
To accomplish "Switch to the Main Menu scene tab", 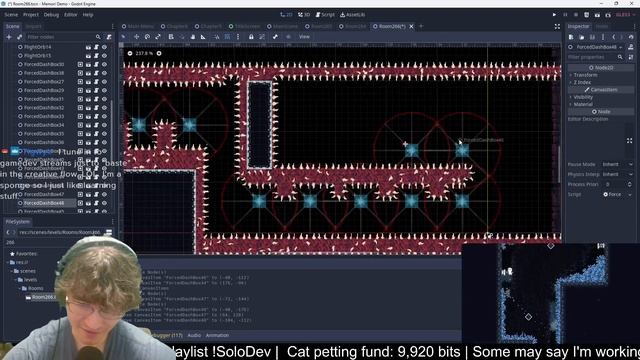I will [x=137, y=27].
